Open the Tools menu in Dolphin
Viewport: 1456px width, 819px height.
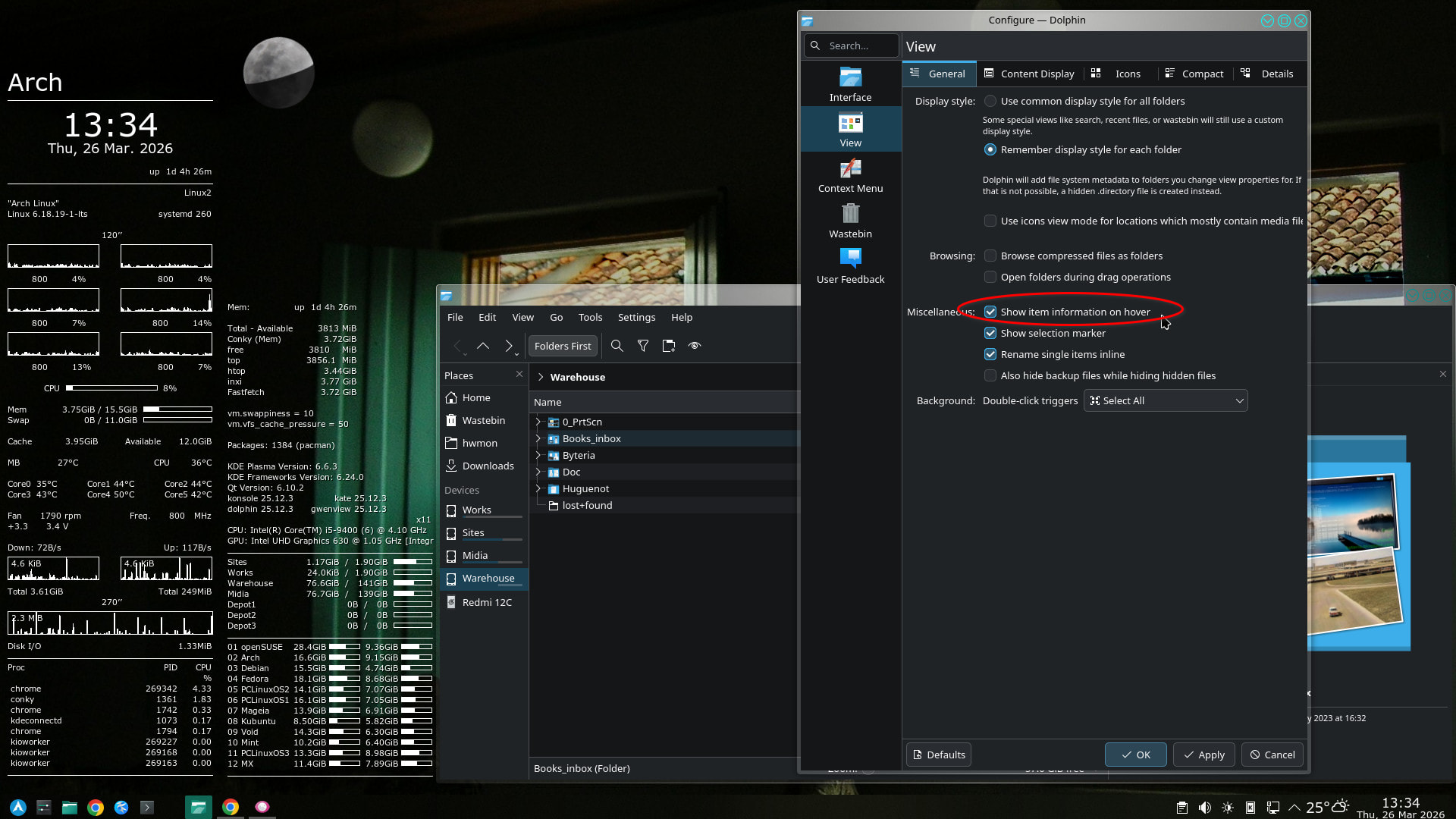coord(590,317)
